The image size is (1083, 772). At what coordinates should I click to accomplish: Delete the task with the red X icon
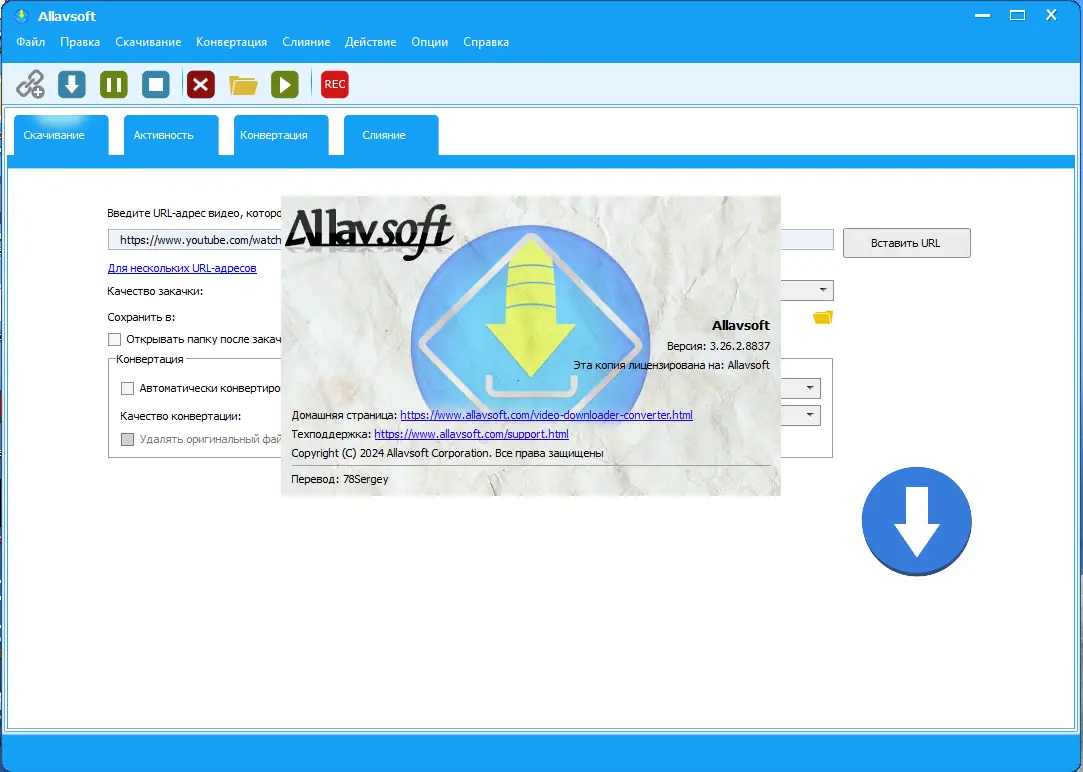coord(201,84)
